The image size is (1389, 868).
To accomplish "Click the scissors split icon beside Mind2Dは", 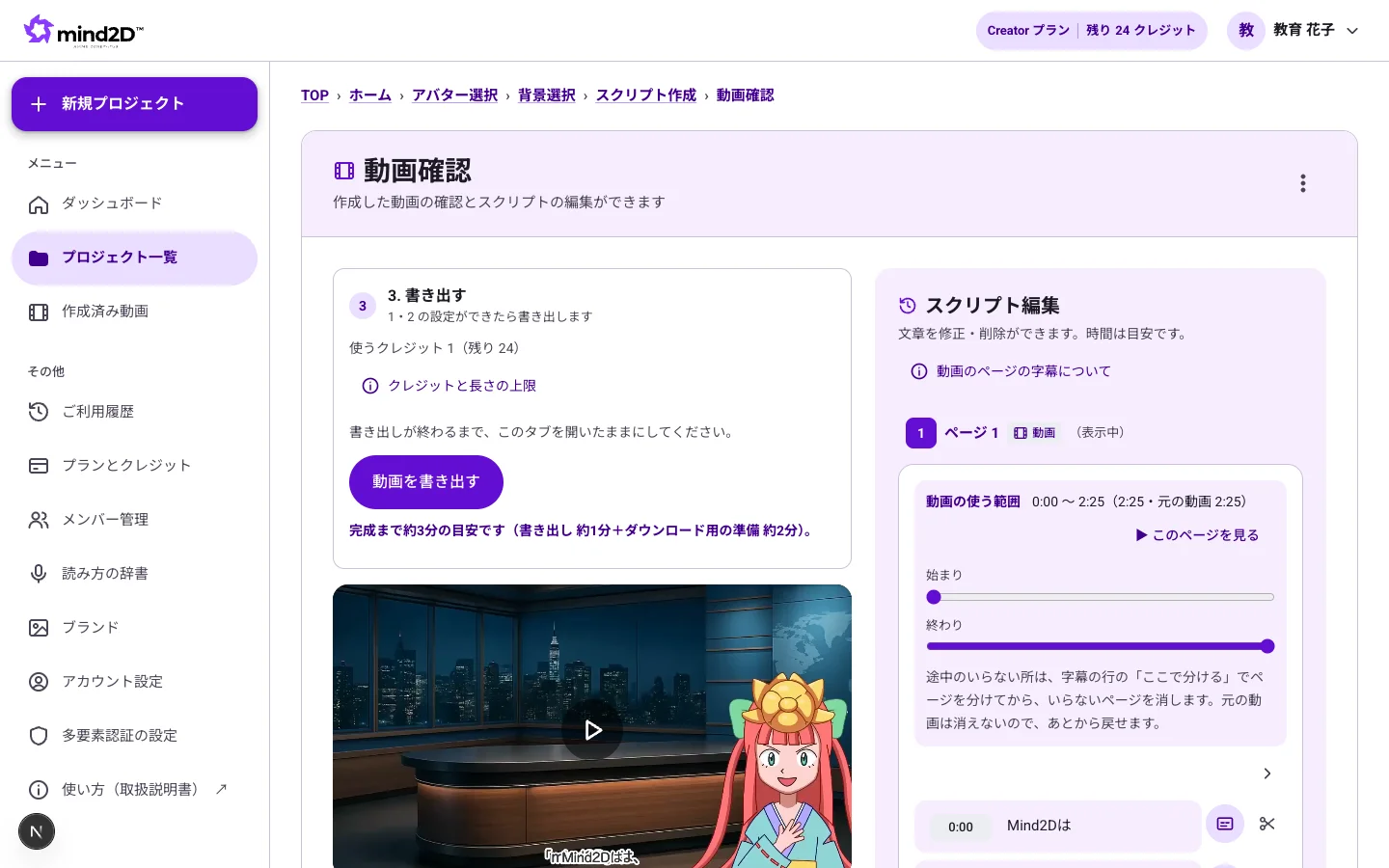I will 1267,824.
